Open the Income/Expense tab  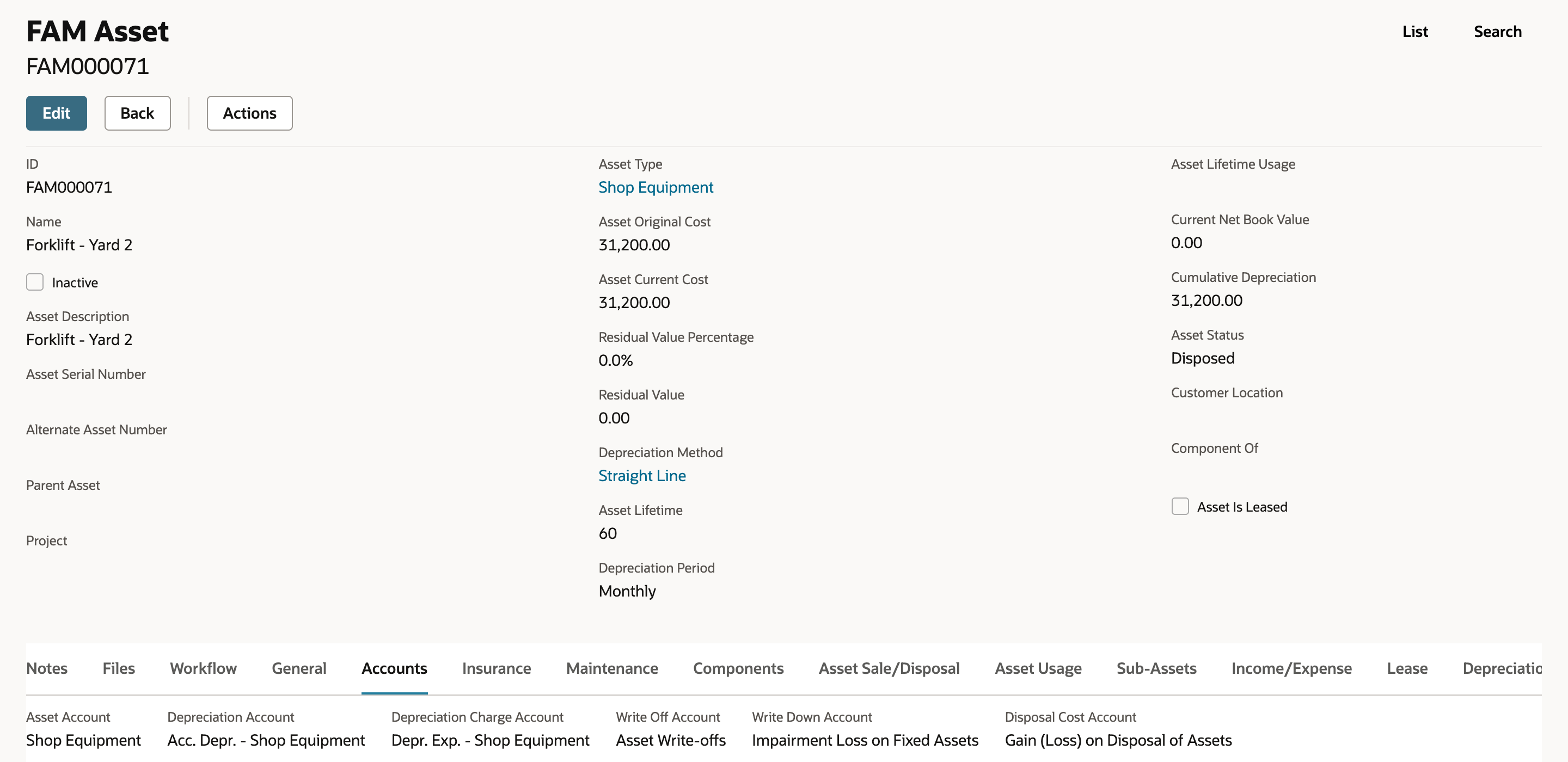(x=1291, y=668)
